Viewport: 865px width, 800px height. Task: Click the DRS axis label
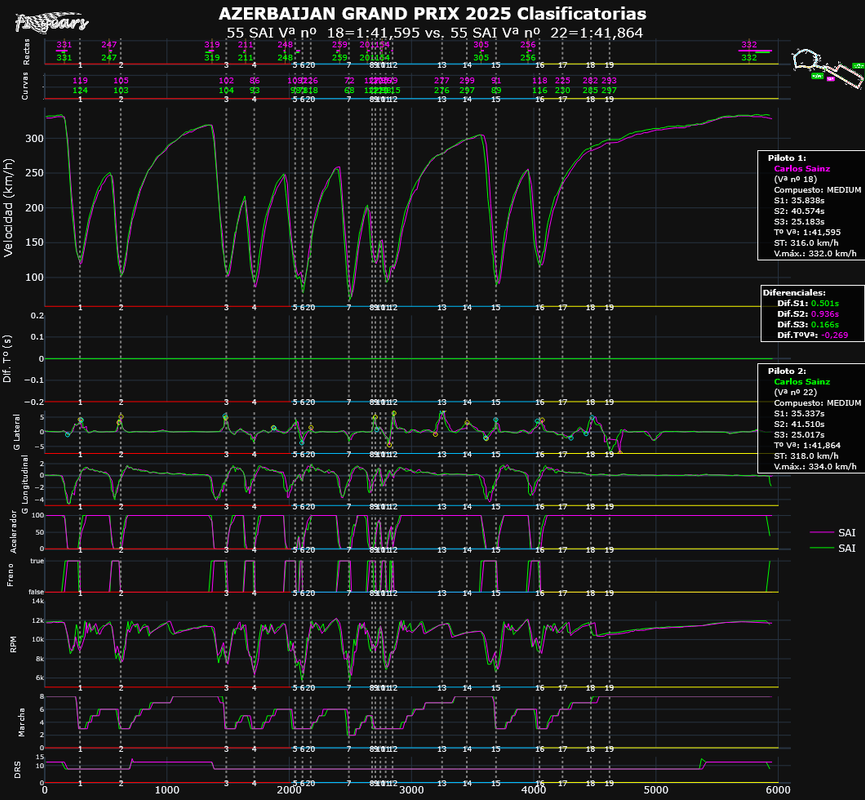pyautogui.click(x=17, y=770)
